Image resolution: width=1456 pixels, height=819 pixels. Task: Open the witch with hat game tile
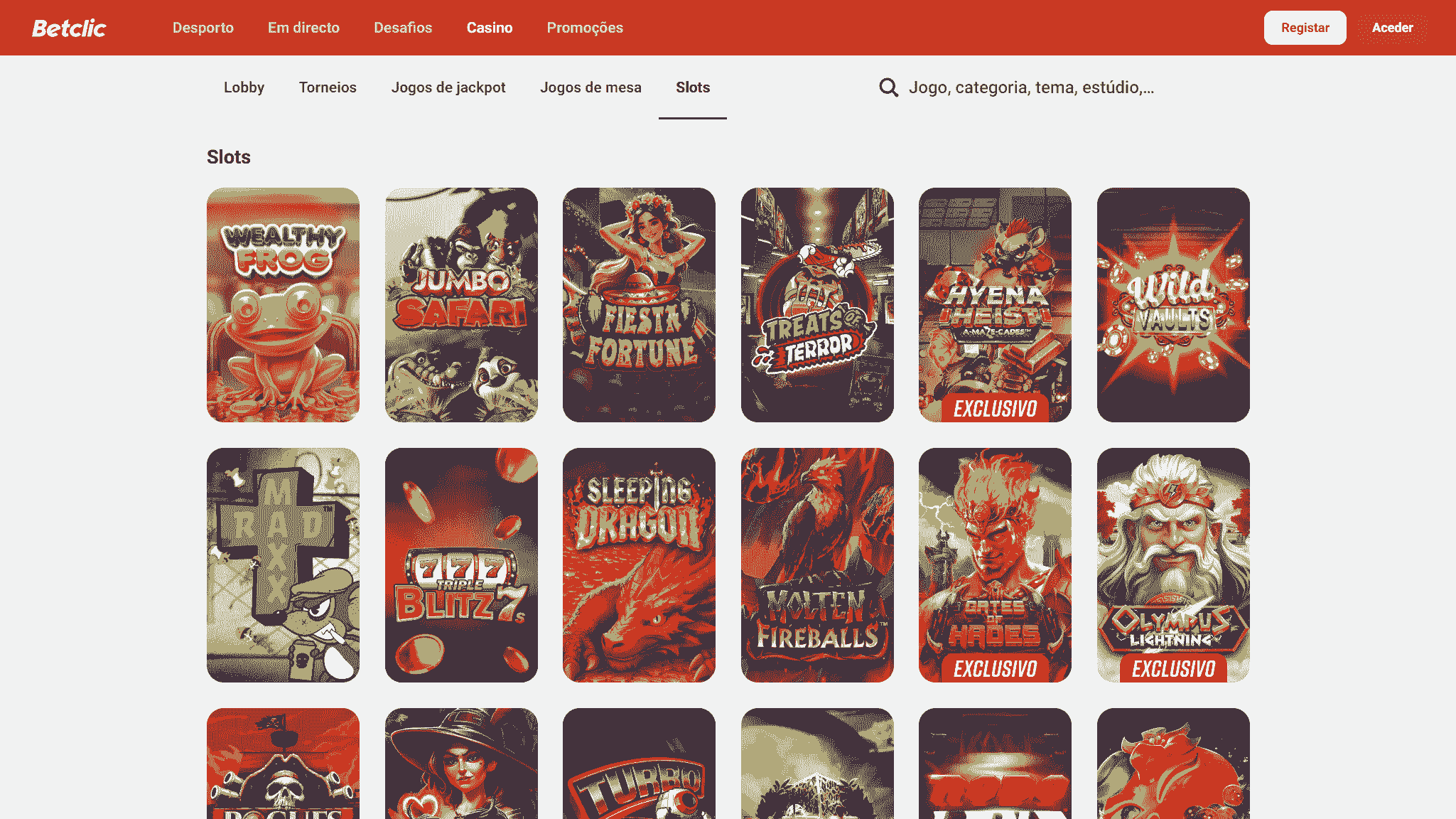point(461,764)
